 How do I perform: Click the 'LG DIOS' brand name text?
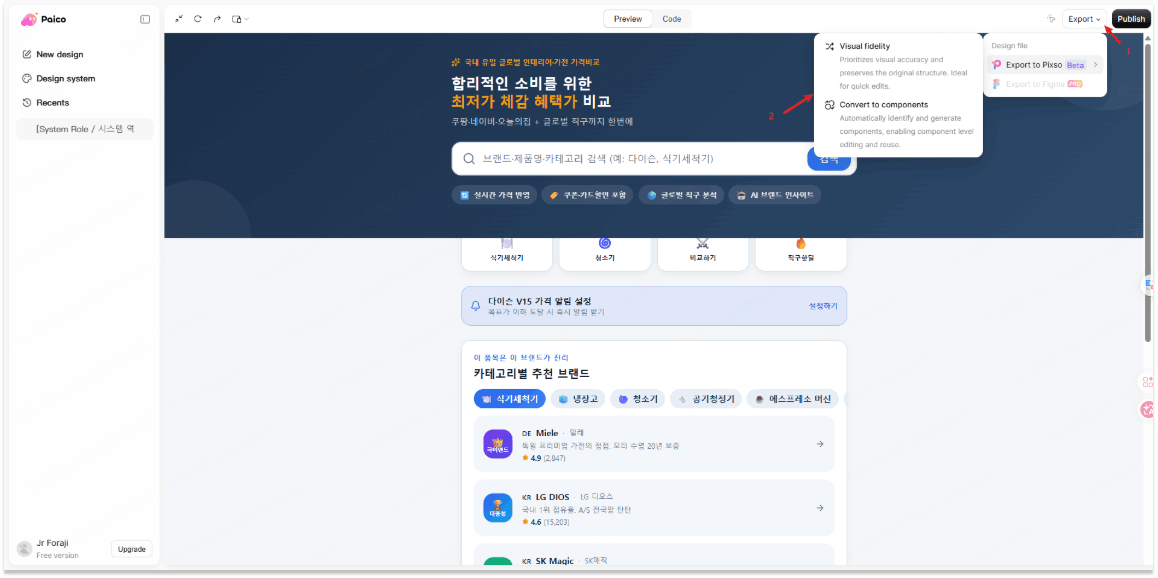pos(552,497)
